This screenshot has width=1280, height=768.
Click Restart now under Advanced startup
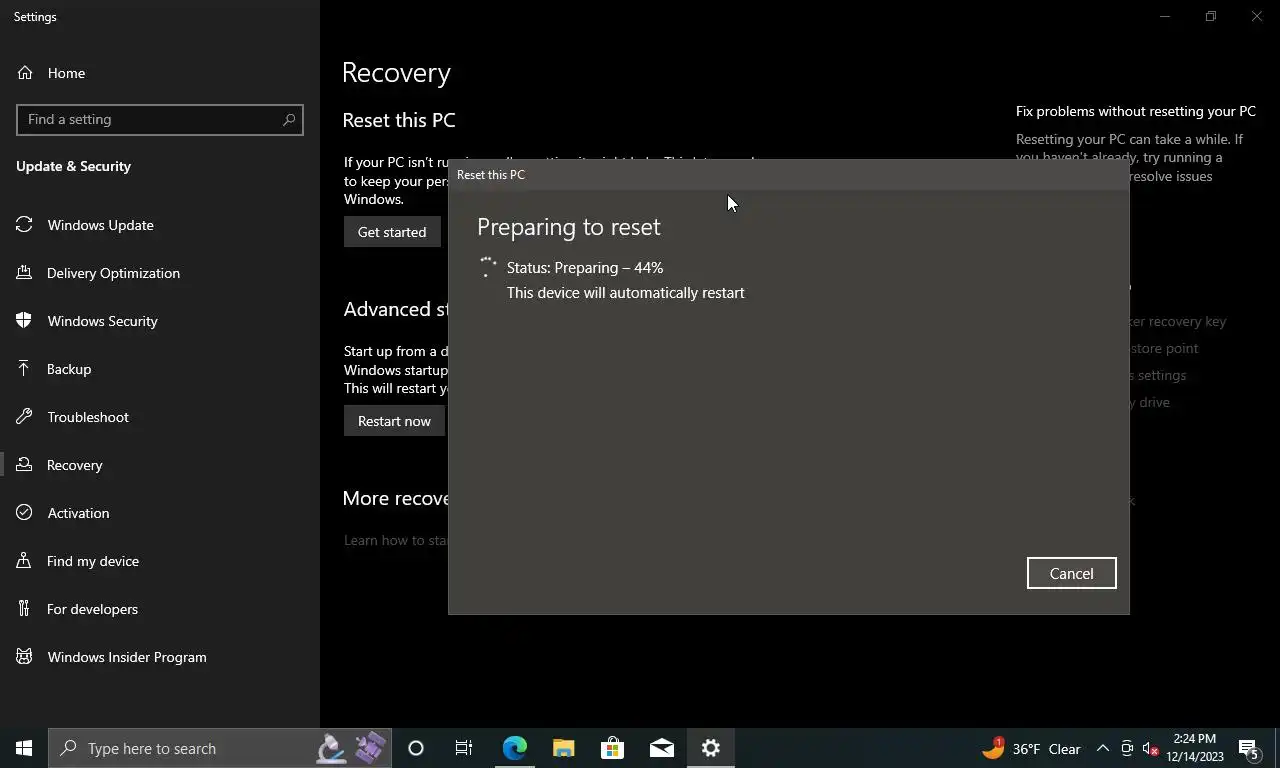[394, 421]
